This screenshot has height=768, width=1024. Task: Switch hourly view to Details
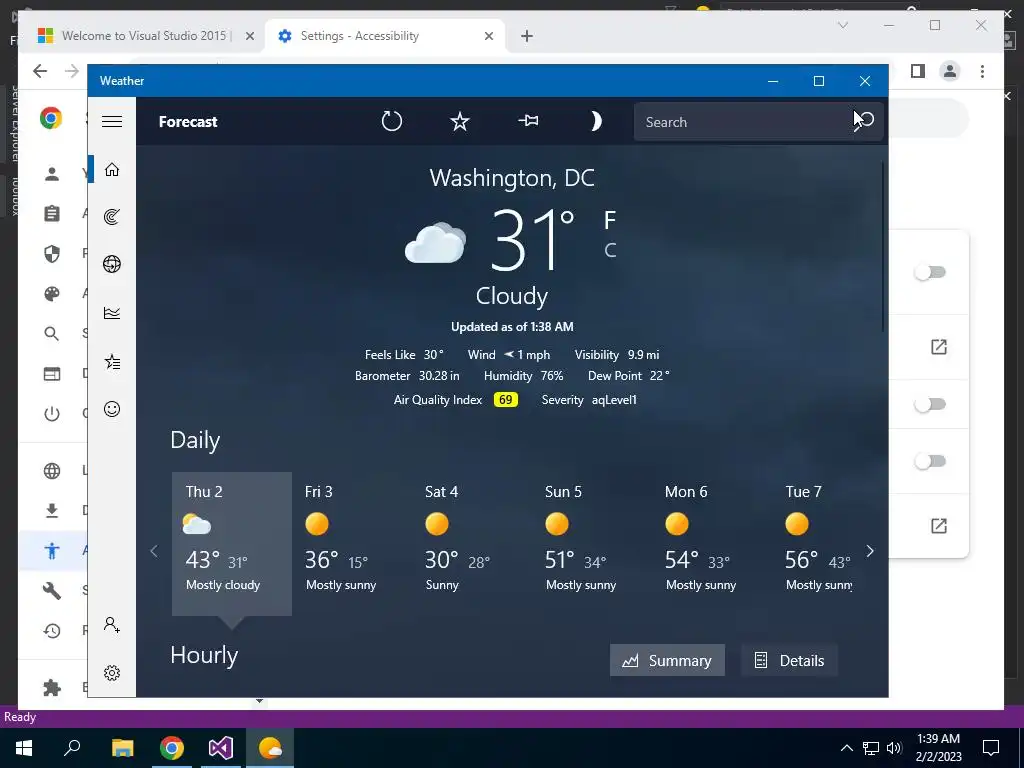click(790, 660)
